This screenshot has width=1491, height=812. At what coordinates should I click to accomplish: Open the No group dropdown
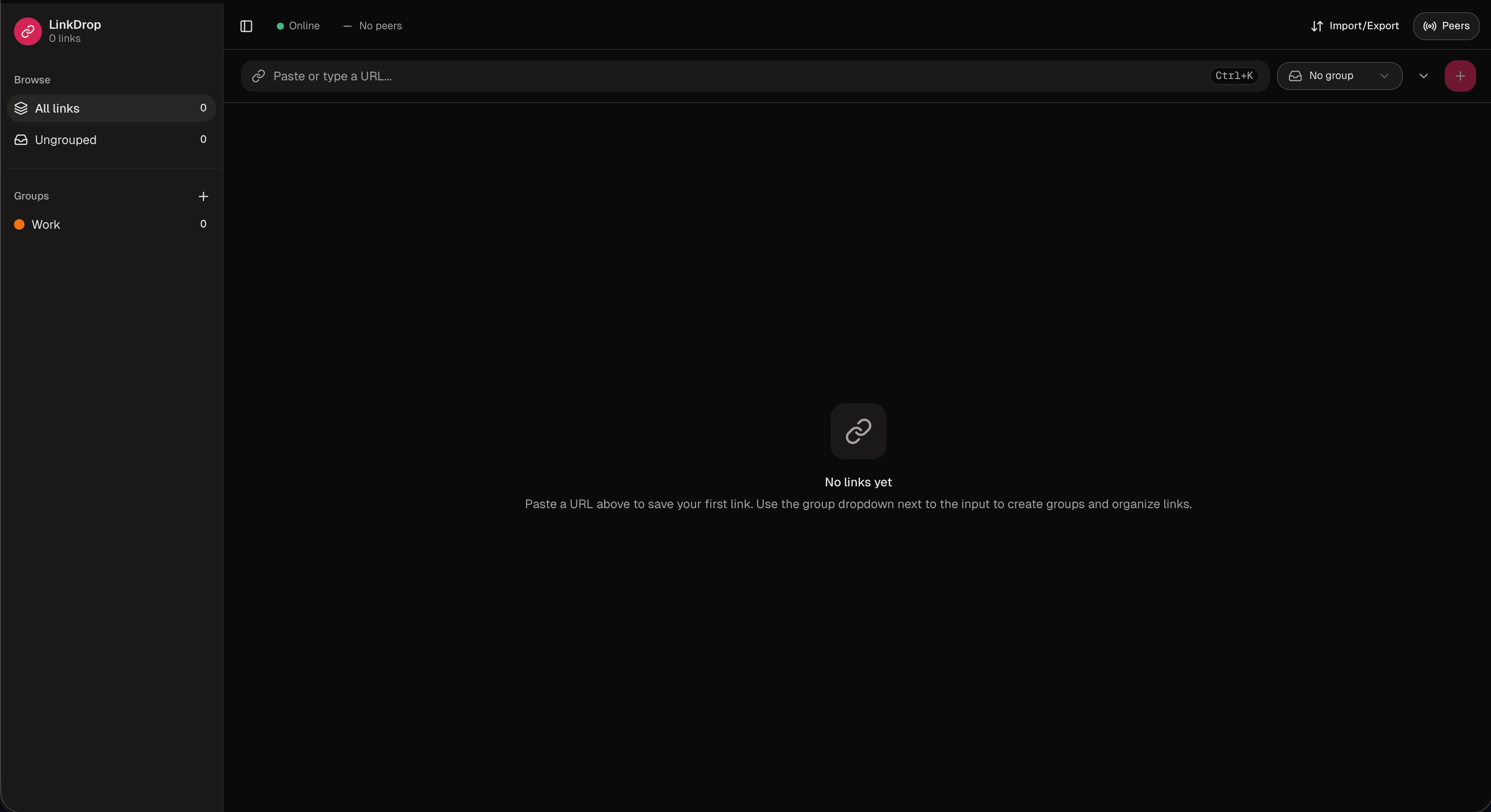(x=1339, y=76)
